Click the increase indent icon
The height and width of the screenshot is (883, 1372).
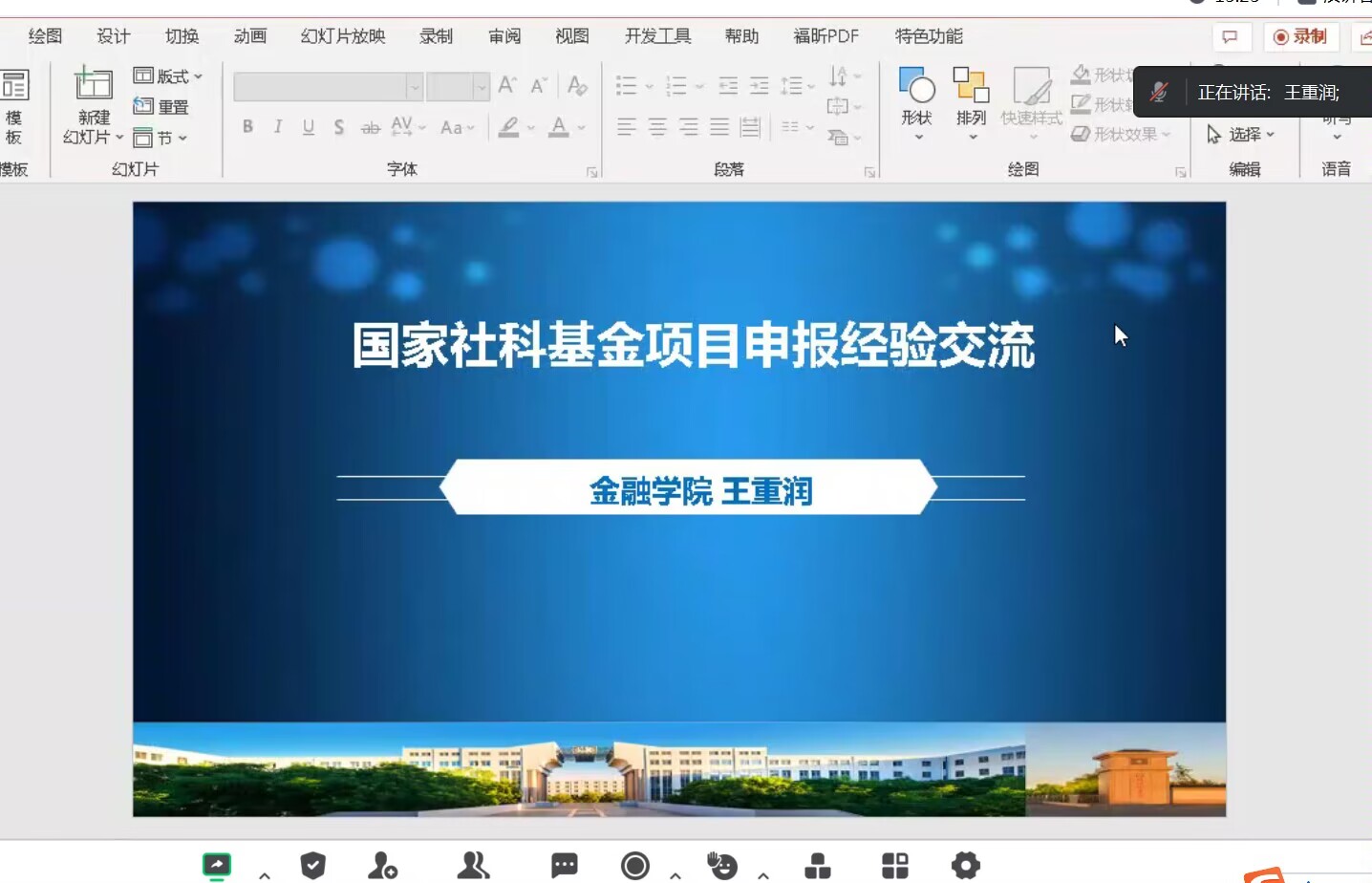(760, 86)
